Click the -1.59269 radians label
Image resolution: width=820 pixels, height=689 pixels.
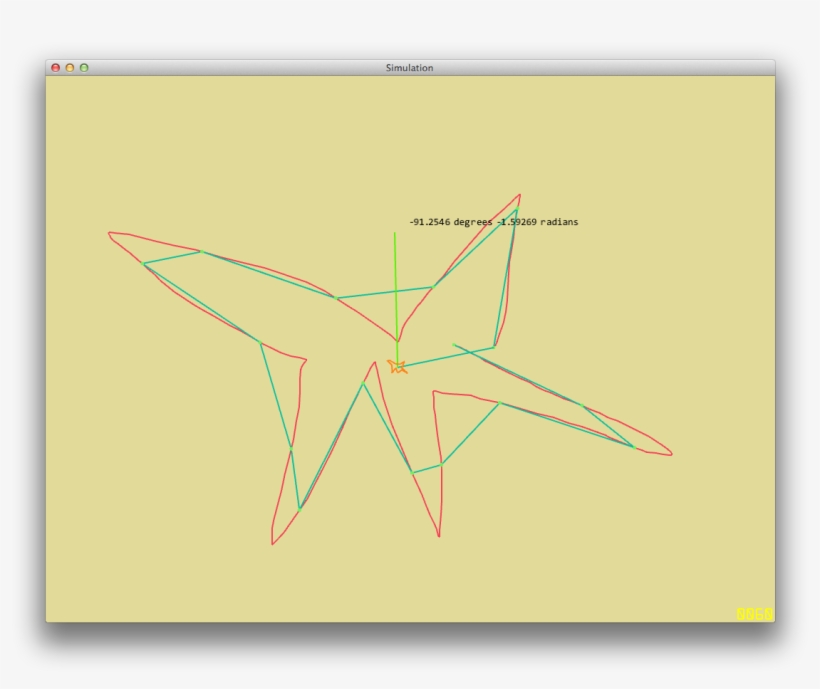click(536, 222)
